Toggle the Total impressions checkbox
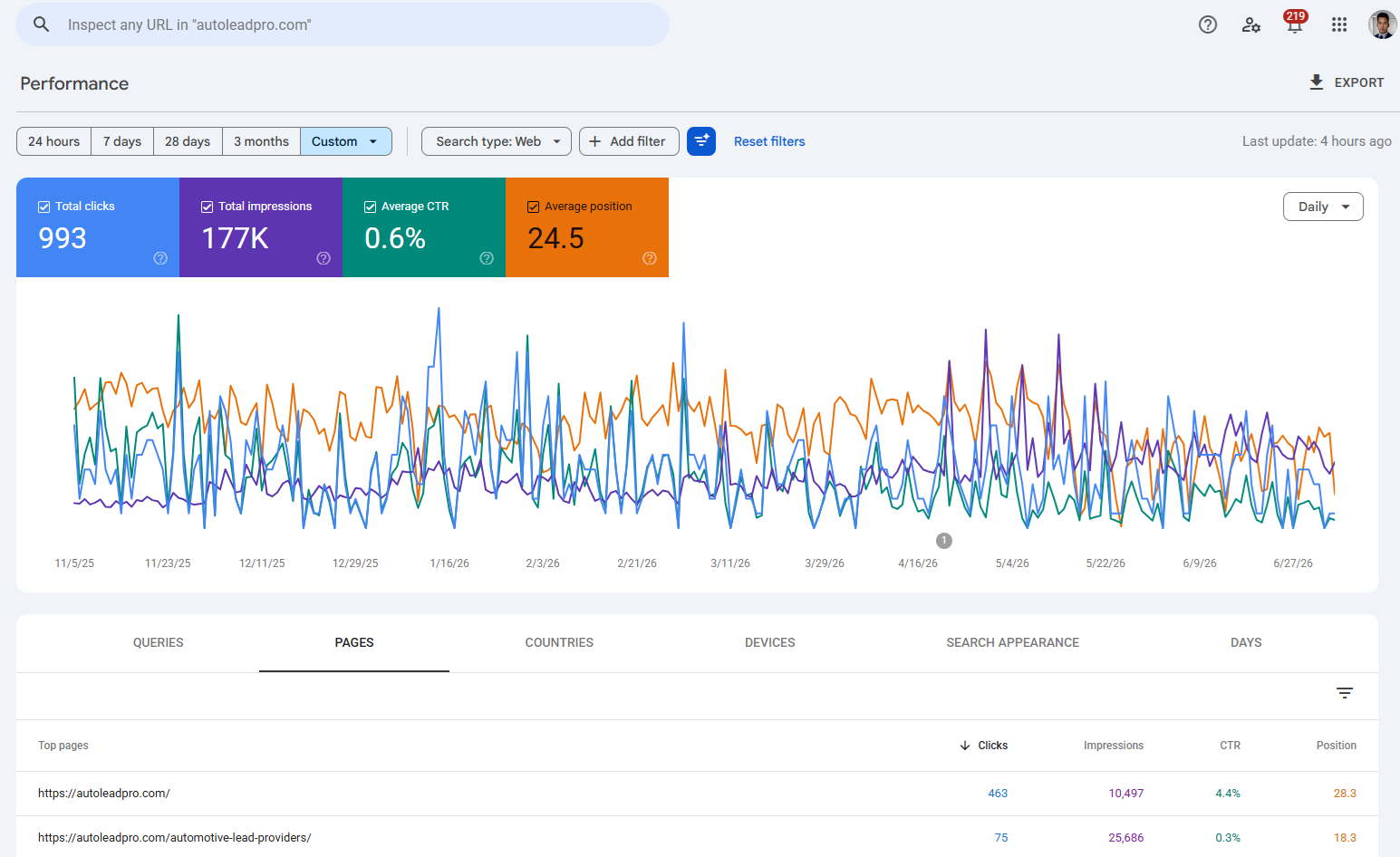Screen dimensions: 1400x857 click(x=207, y=207)
